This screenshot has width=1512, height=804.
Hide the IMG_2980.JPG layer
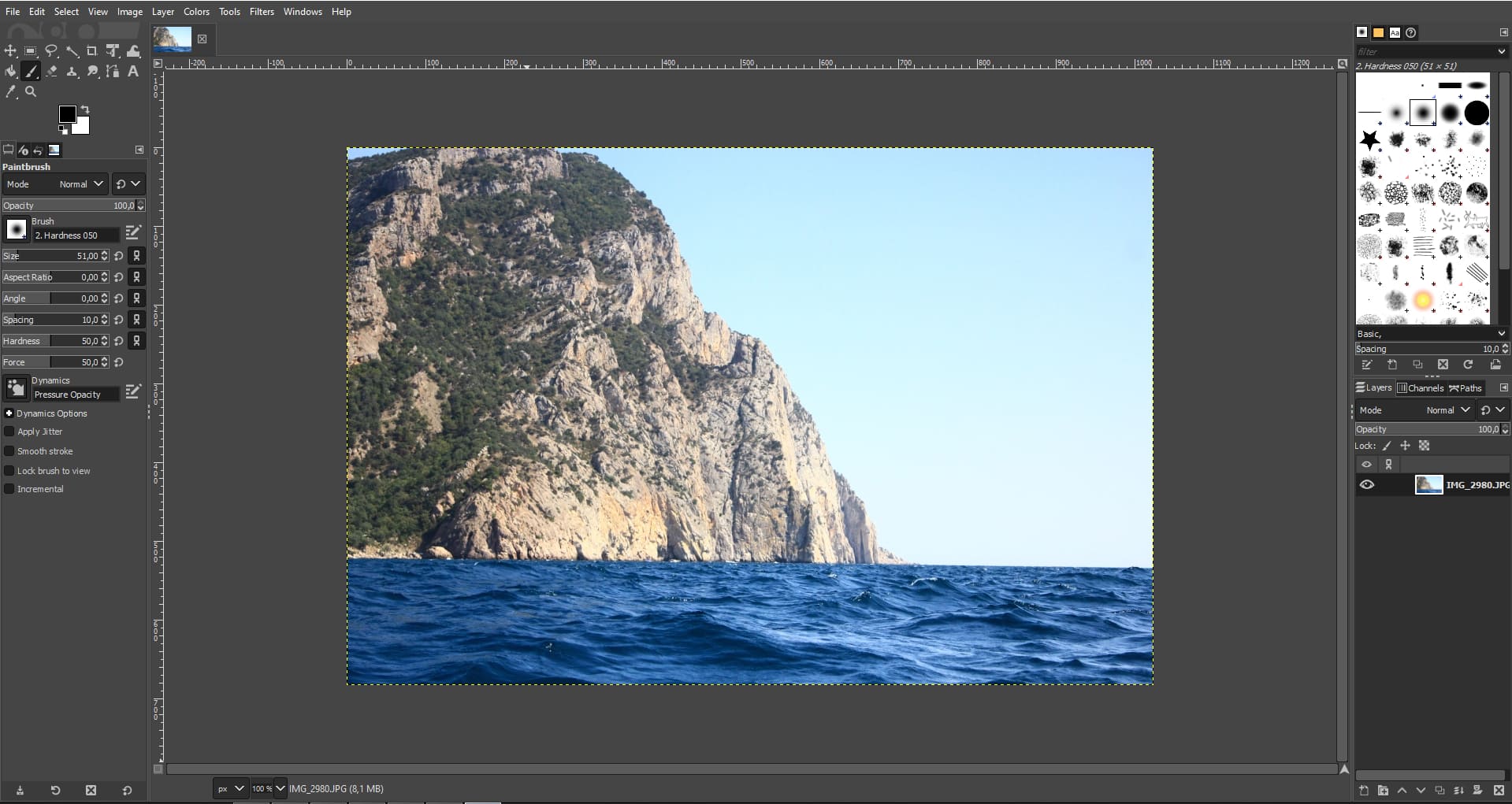point(1367,485)
